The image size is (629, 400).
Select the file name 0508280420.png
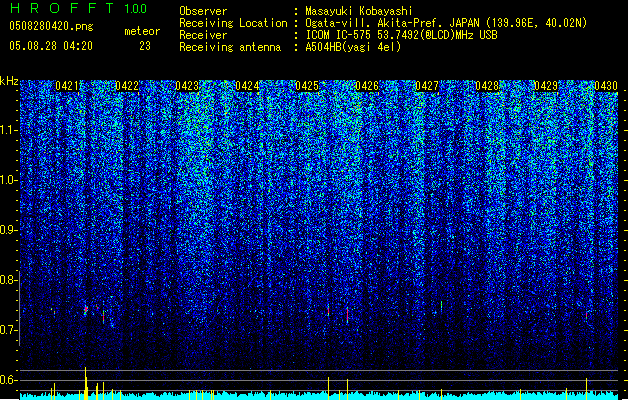tap(51, 26)
